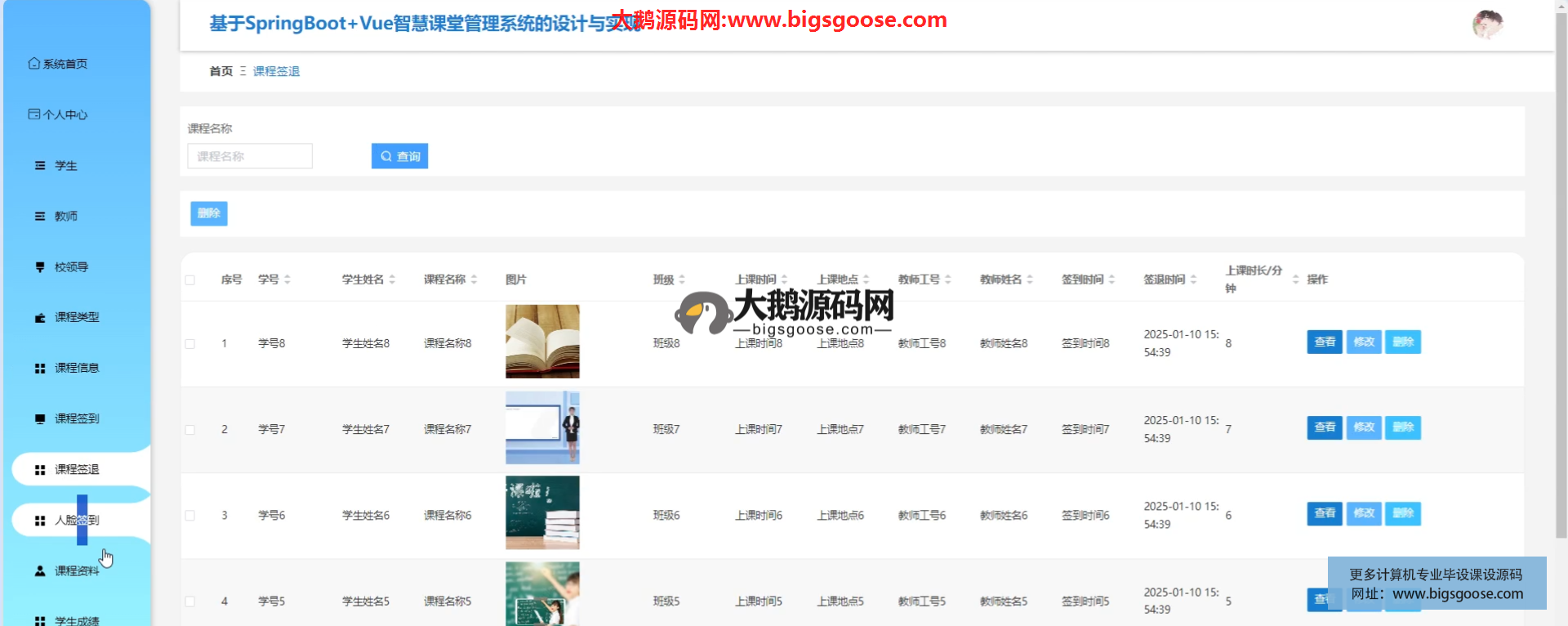Screen dimensions: 1568x626
Task: Open the 教师 menu item
Action: coord(65,217)
